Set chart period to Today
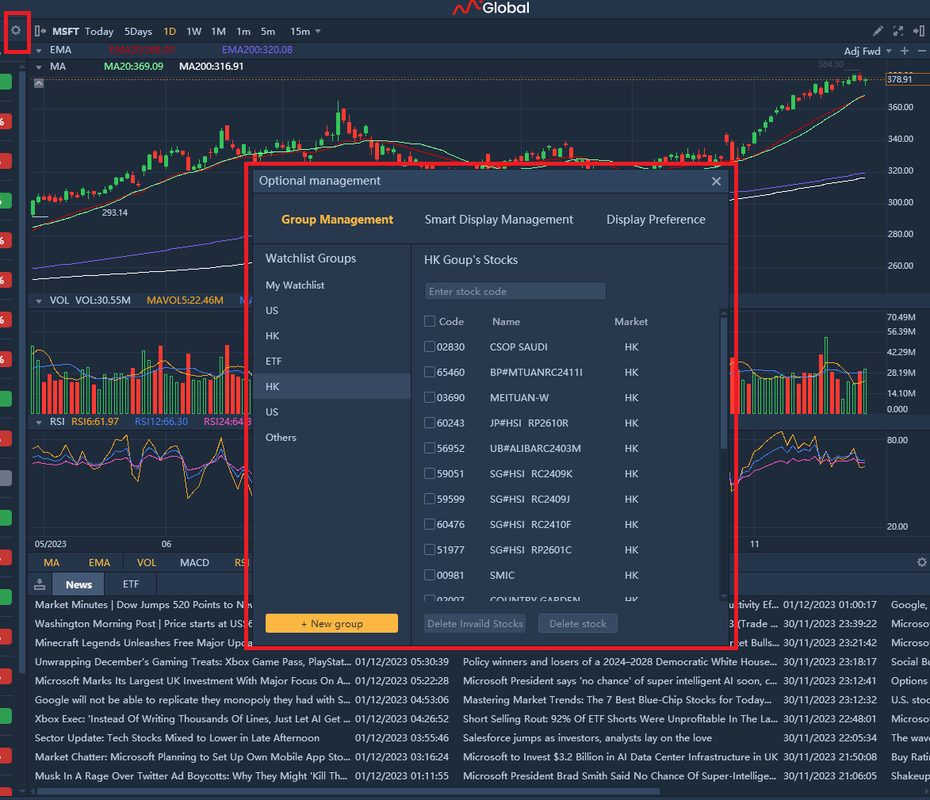The image size is (930, 800). pos(98,31)
